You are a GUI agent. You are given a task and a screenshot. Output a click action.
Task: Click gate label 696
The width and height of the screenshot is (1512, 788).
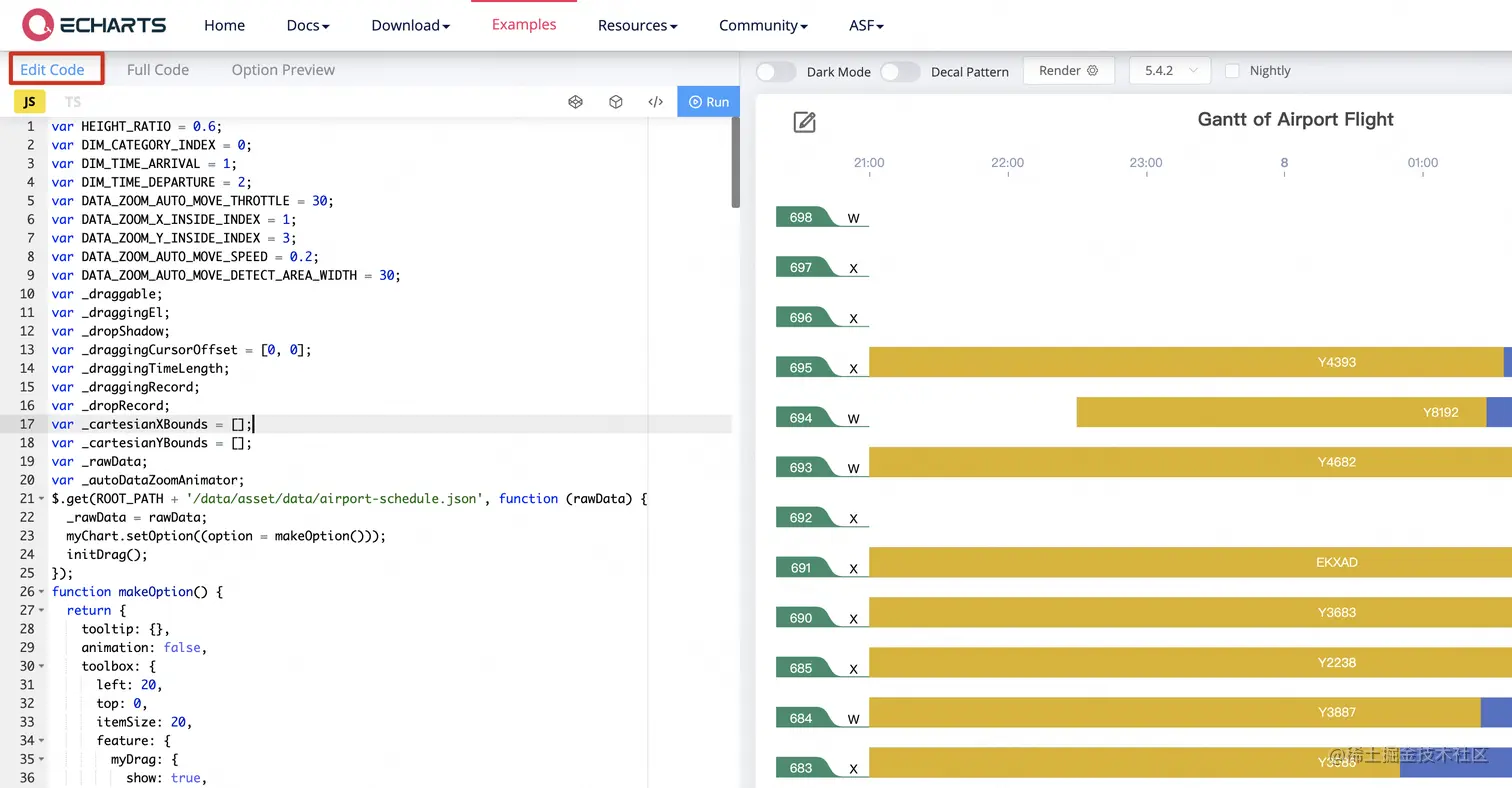point(801,317)
